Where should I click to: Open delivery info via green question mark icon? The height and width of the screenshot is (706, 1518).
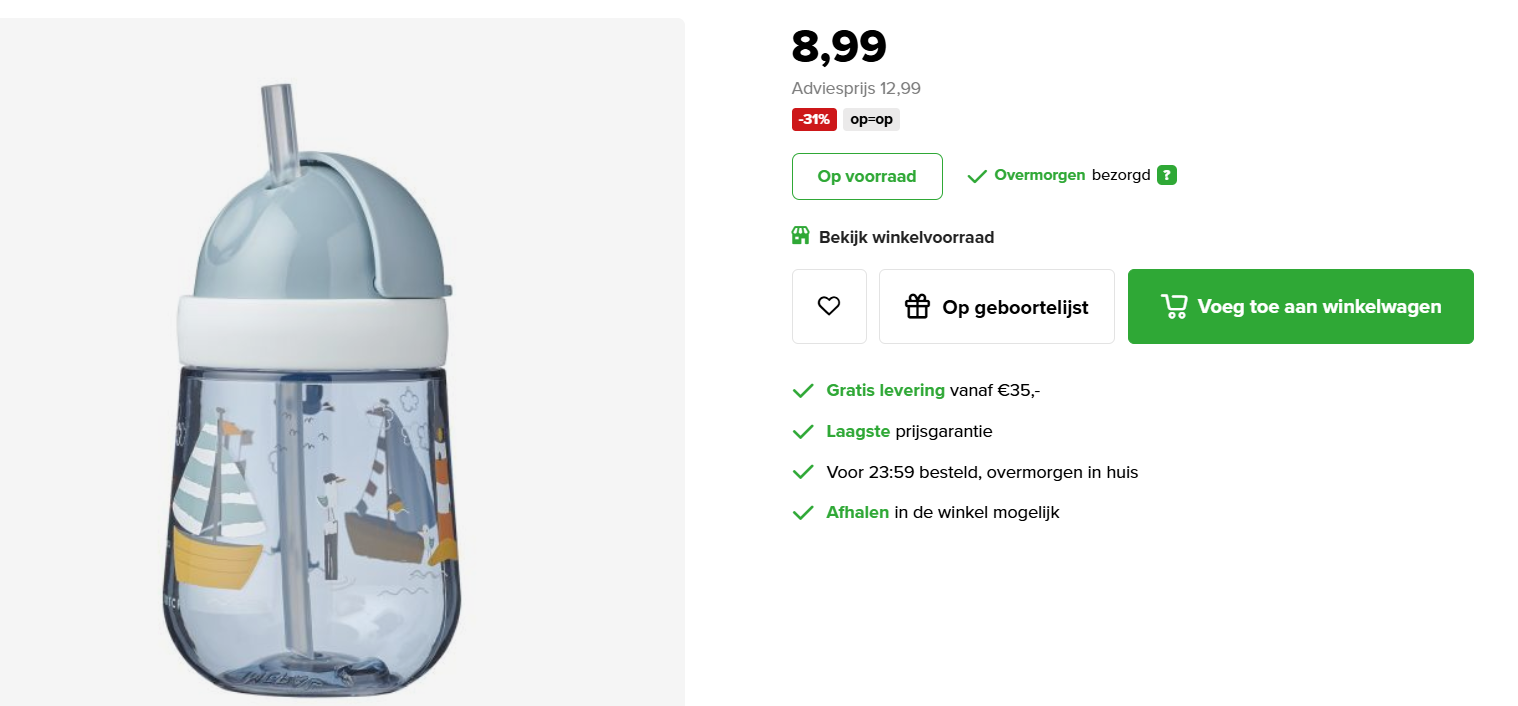coord(1166,174)
